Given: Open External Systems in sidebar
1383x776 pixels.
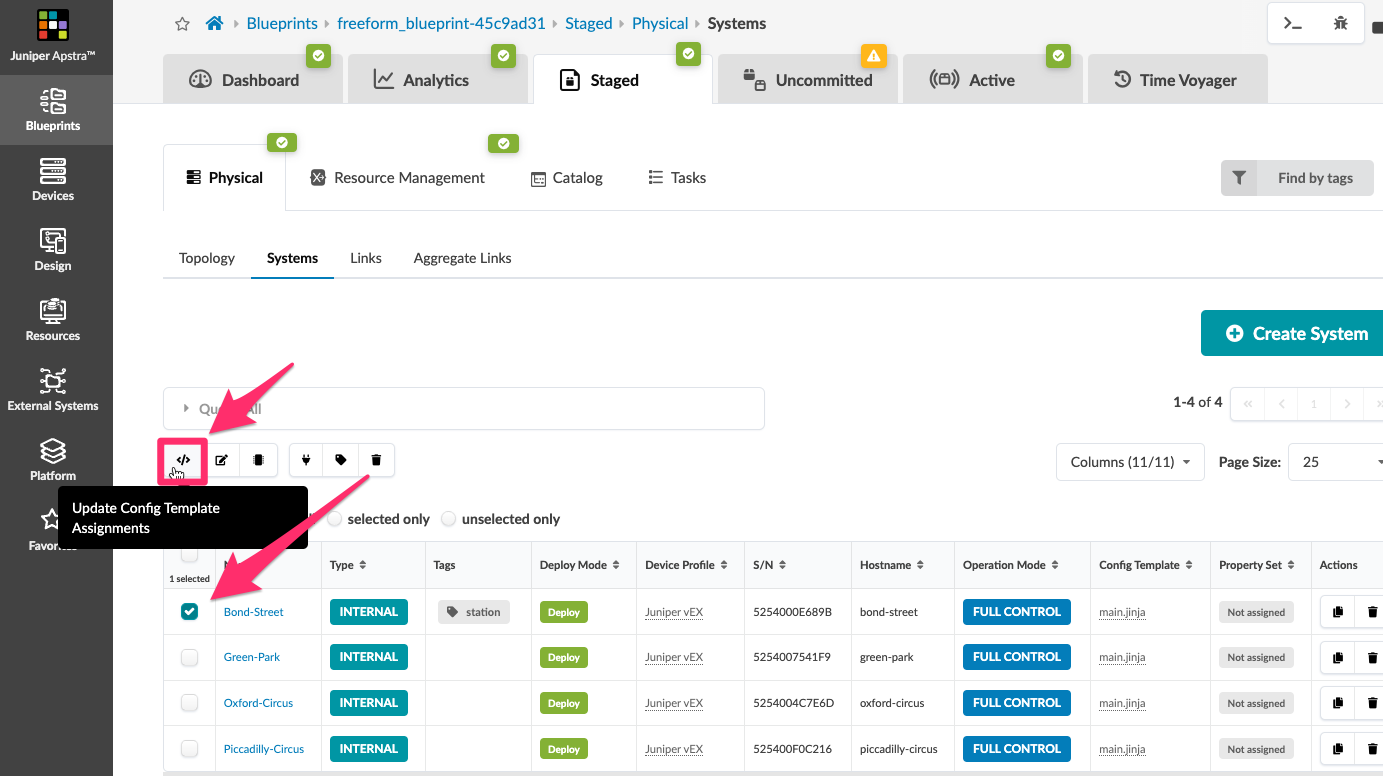Looking at the screenshot, I should pos(53,390).
